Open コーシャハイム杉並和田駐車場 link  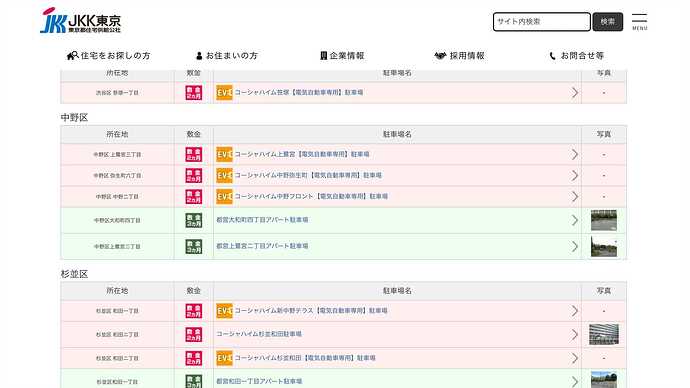click(x=259, y=334)
